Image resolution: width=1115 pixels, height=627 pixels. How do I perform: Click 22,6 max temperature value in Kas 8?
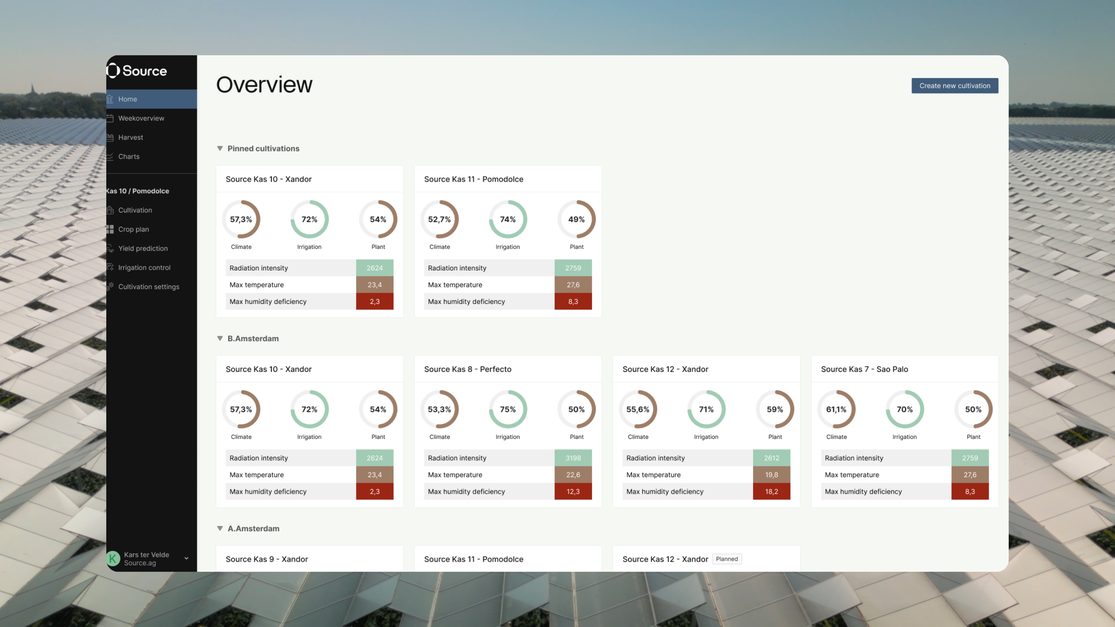[x=573, y=475]
